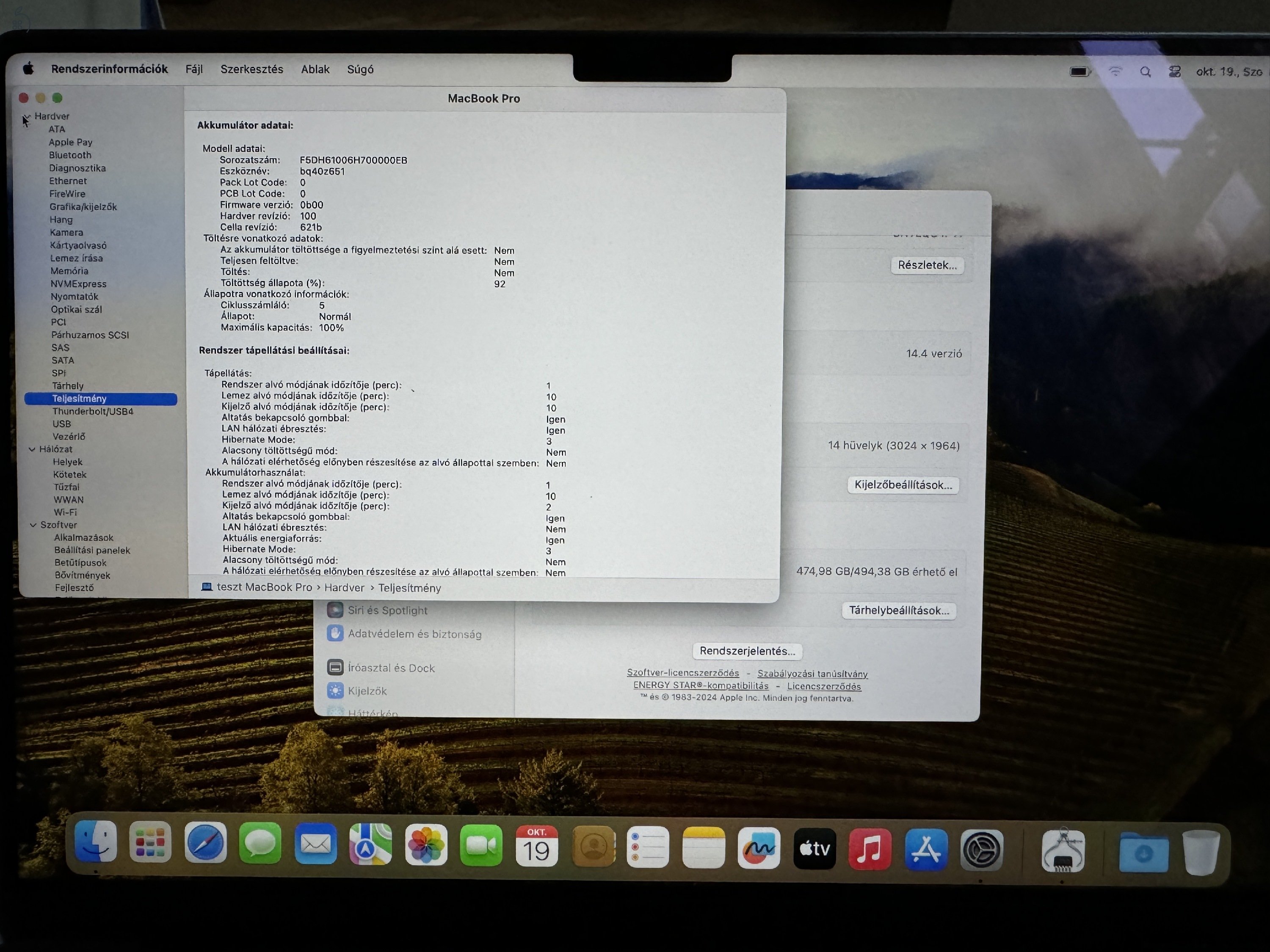Image resolution: width=1270 pixels, height=952 pixels.
Task: Open the Súgó menu
Action: (x=361, y=69)
